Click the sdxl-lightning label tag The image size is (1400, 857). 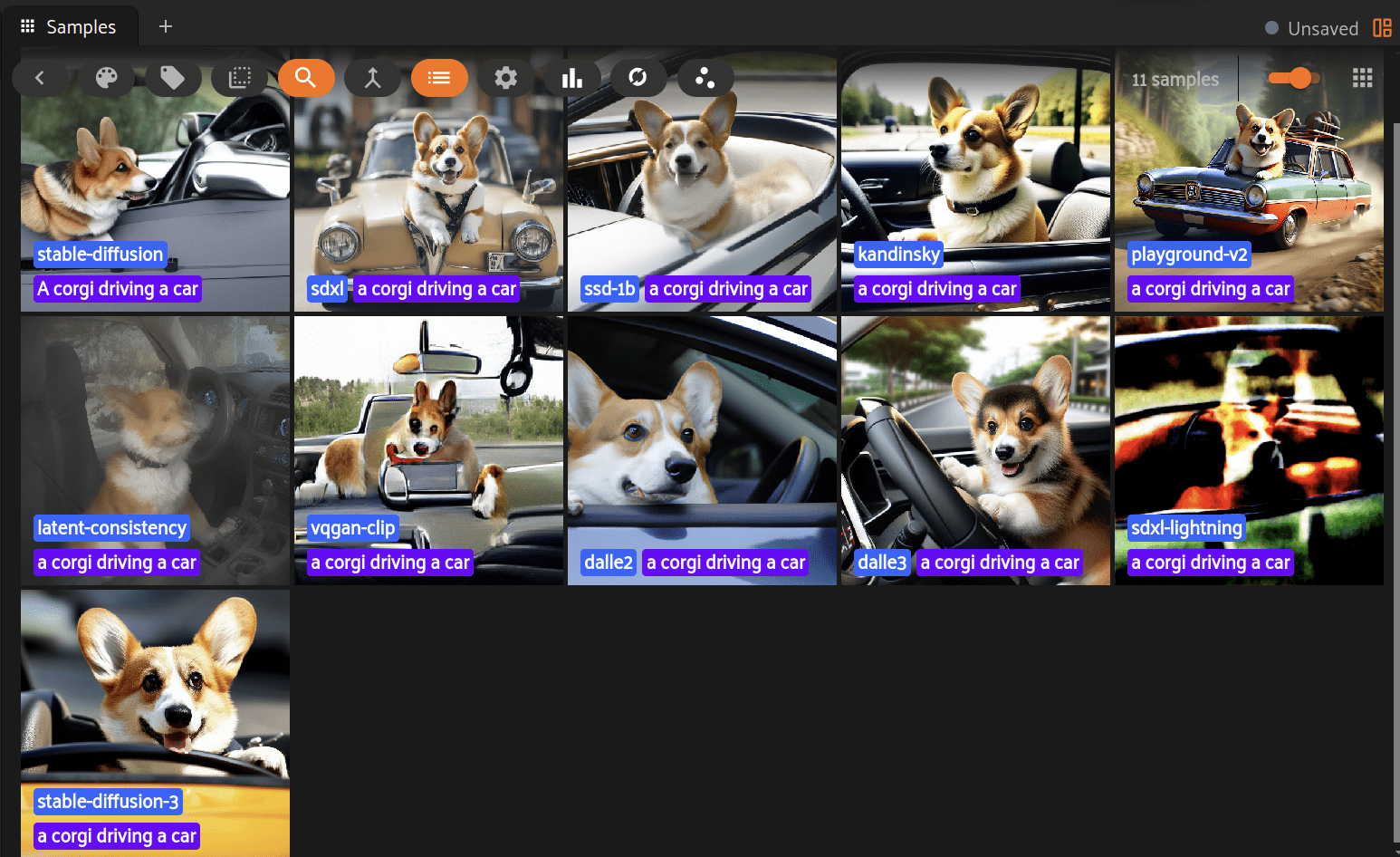(1187, 528)
